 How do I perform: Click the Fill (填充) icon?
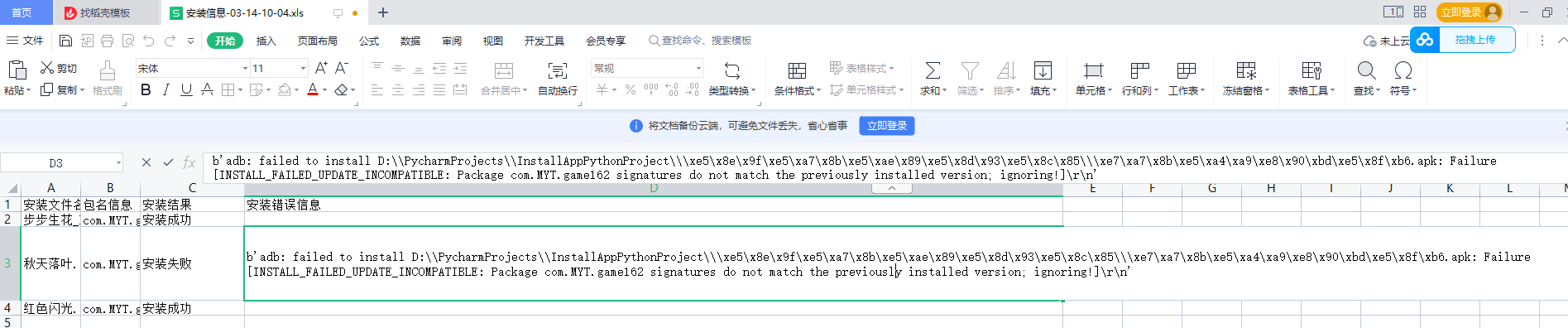click(x=1043, y=70)
